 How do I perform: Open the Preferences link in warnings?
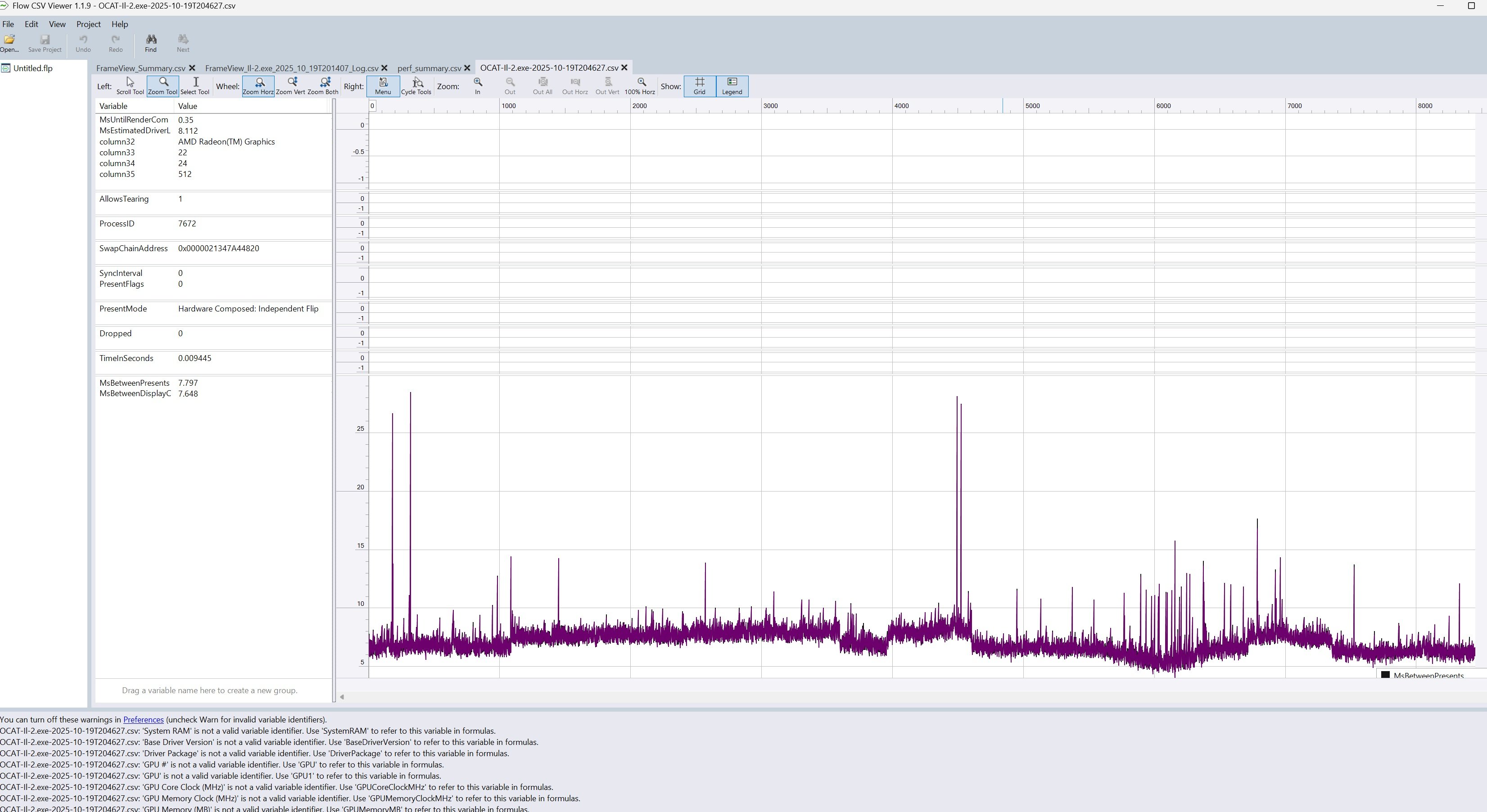pyautogui.click(x=143, y=720)
